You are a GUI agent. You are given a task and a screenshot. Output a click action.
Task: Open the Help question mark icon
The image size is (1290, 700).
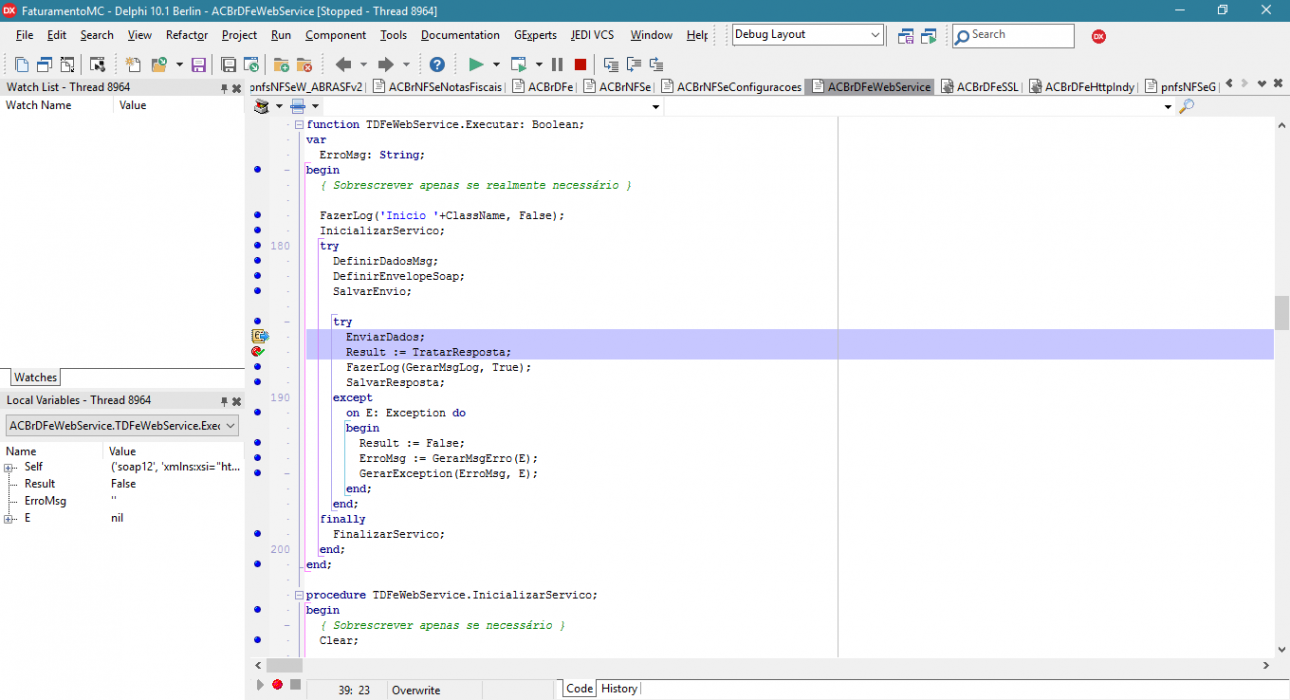437,64
